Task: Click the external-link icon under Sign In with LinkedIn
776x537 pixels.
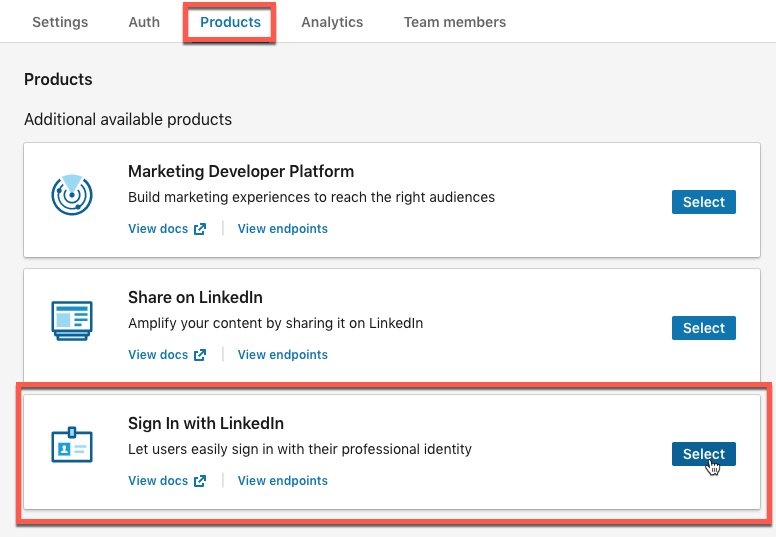Action: 200,481
